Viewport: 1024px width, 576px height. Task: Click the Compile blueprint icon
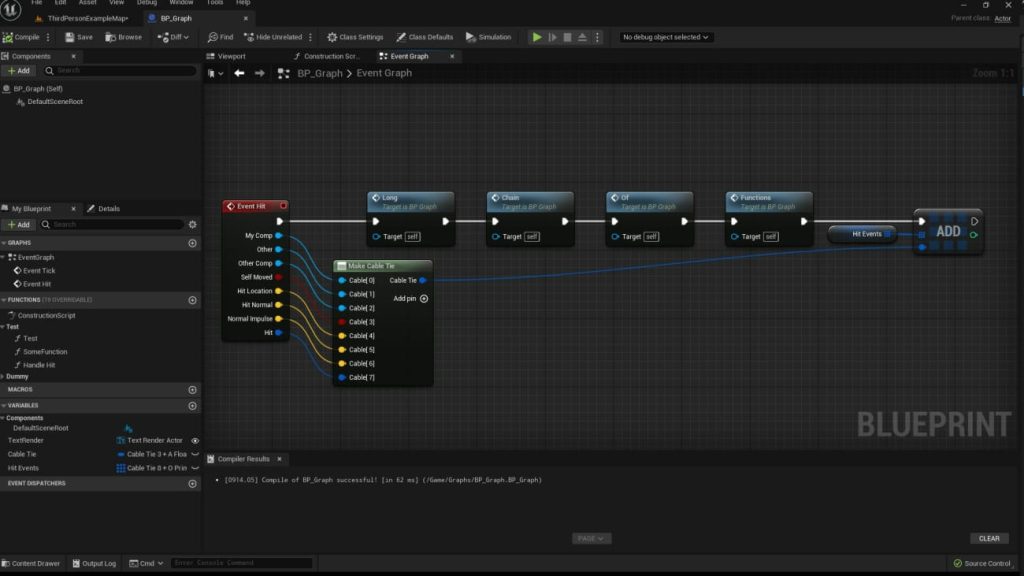pyautogui.click(x=8, y=37)
